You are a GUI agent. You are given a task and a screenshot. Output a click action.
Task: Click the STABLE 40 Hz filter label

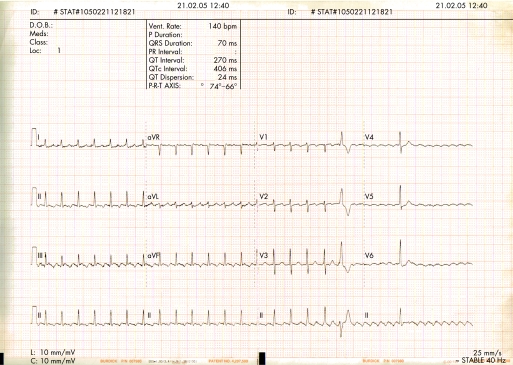pos(483,360)
